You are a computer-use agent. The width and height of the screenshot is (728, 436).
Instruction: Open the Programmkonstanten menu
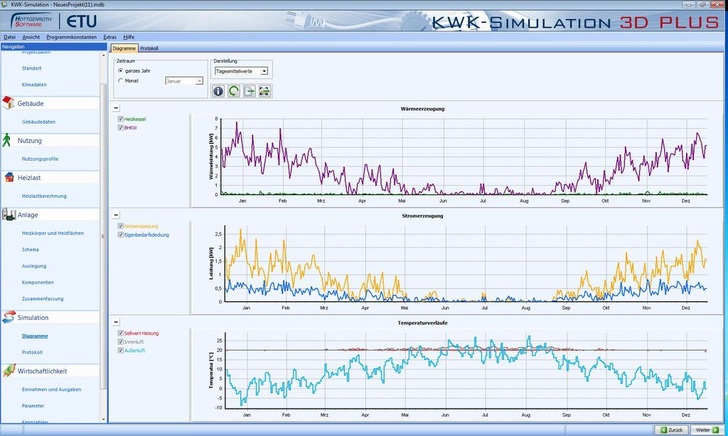pyautogui.click(x=71, y=37)
